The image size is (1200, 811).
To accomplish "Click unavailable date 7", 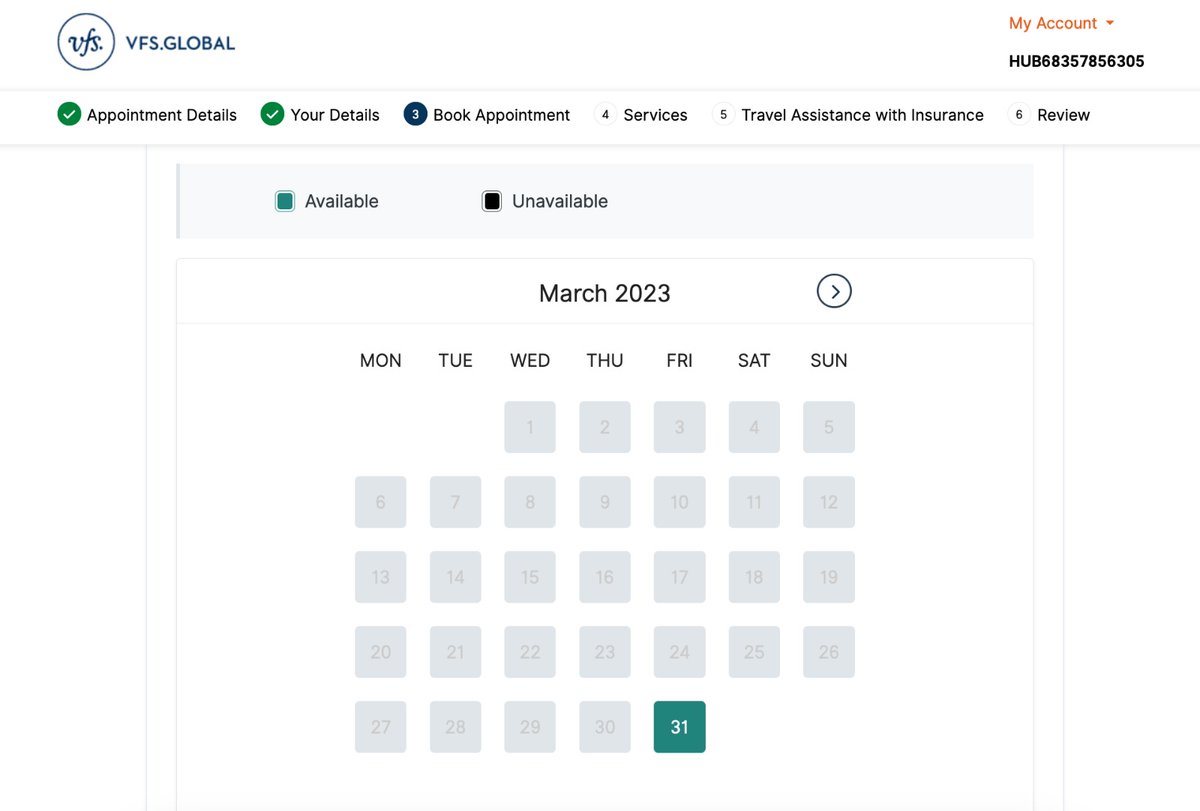I will click(455, 502).
